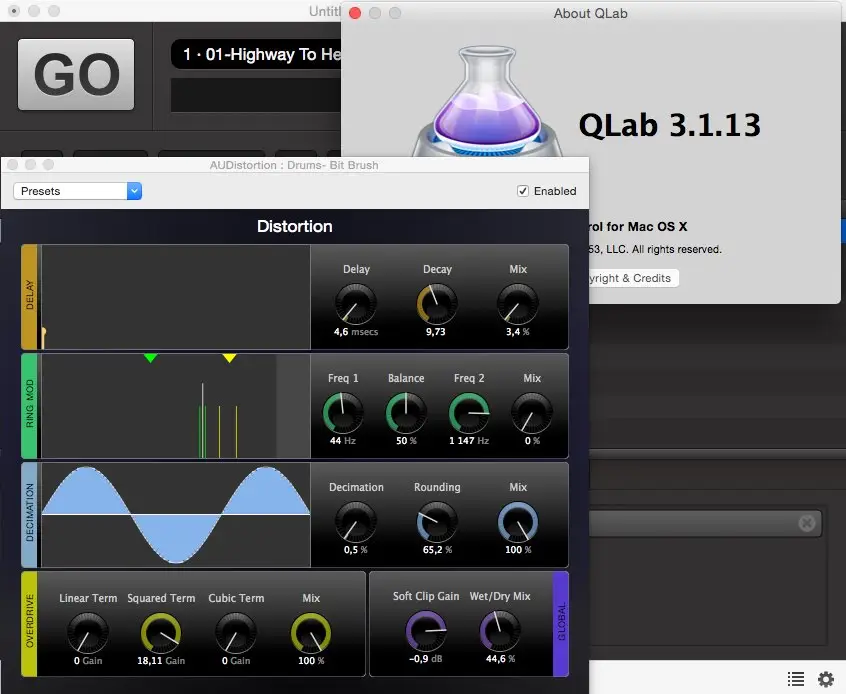Click the 'AUDistortion : Drums- Bit Brush' window title
The height and width of the screenshot is (694, 846).
pyautogui.click(x=294, y=165)
